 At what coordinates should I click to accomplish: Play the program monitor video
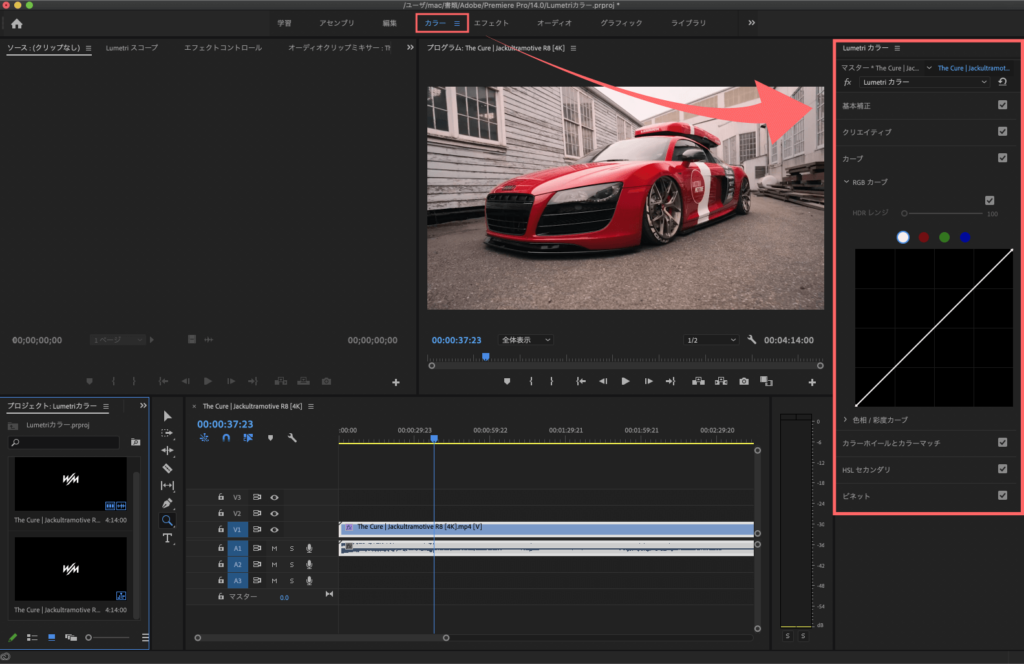[625, 381]
